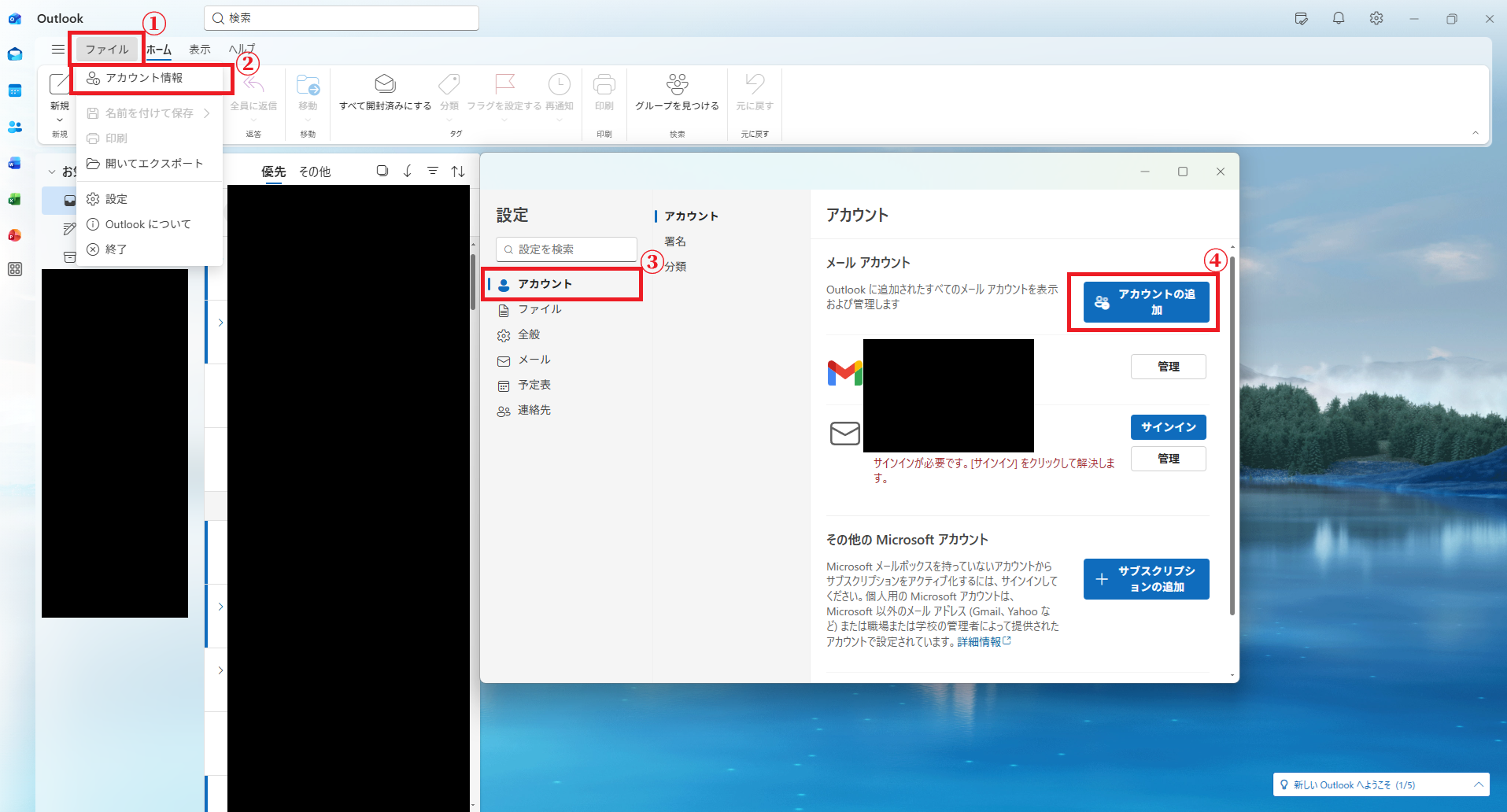Enable select mode with the round checkbox icon
This screenshot has height=812, width=1507.
click(382, 171)
